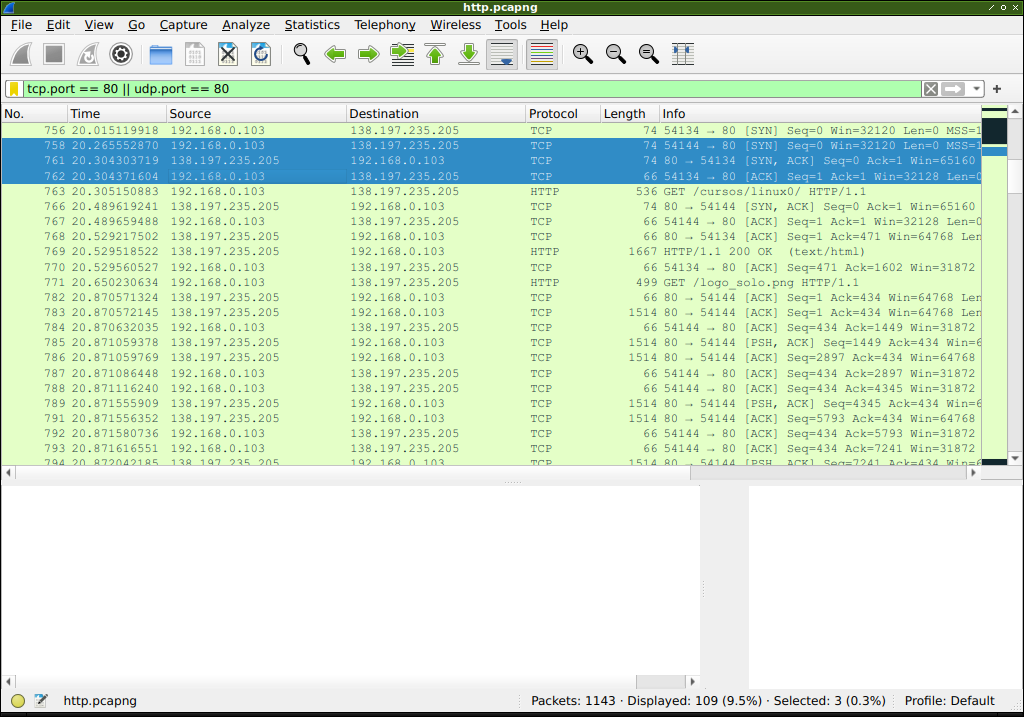Screen dimensions: 1024x717
Task: Open the display filter history dropdown
Action: (x=976, y=89)
